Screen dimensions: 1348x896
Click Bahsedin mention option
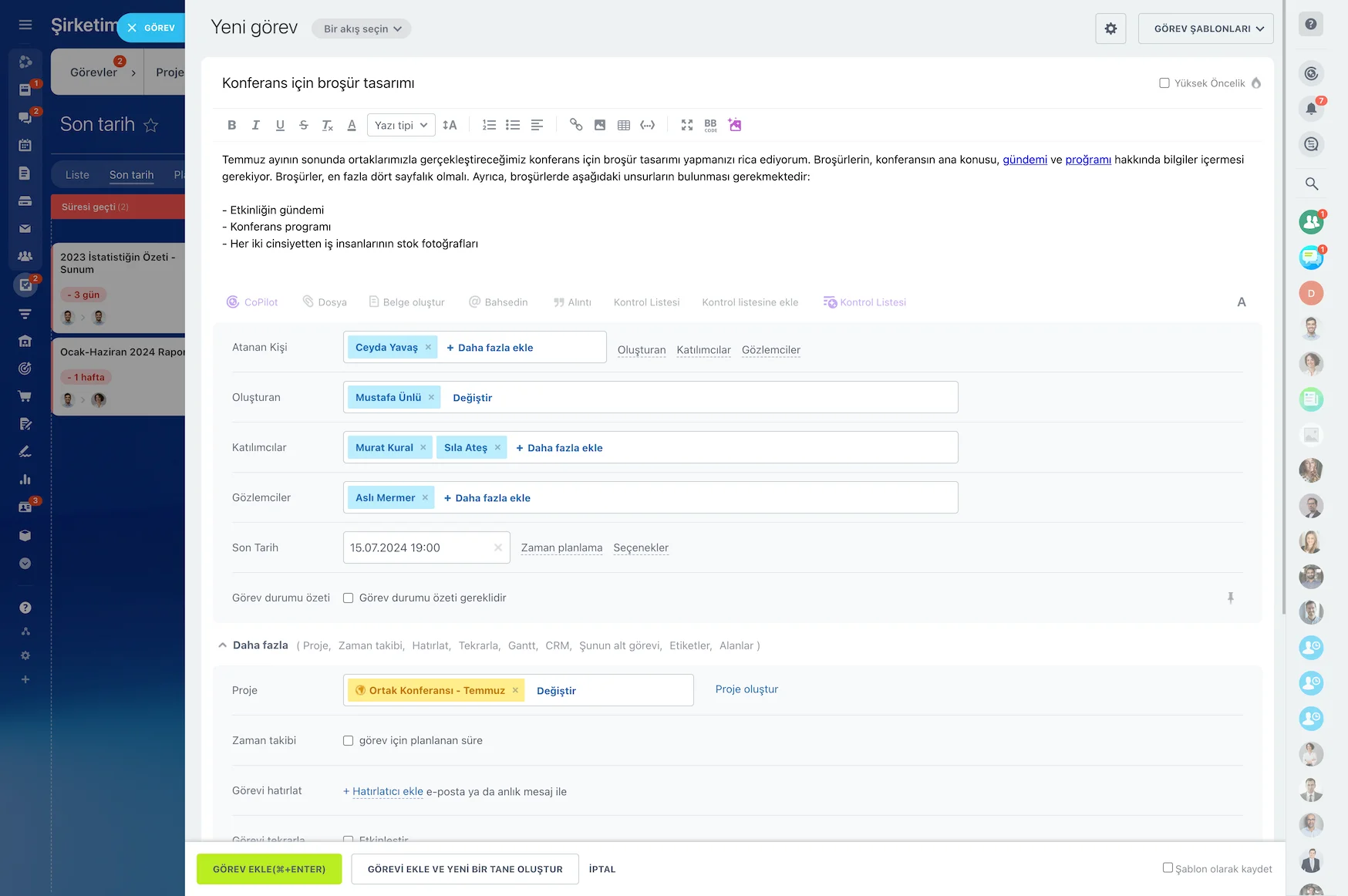[x=499, y=302]
